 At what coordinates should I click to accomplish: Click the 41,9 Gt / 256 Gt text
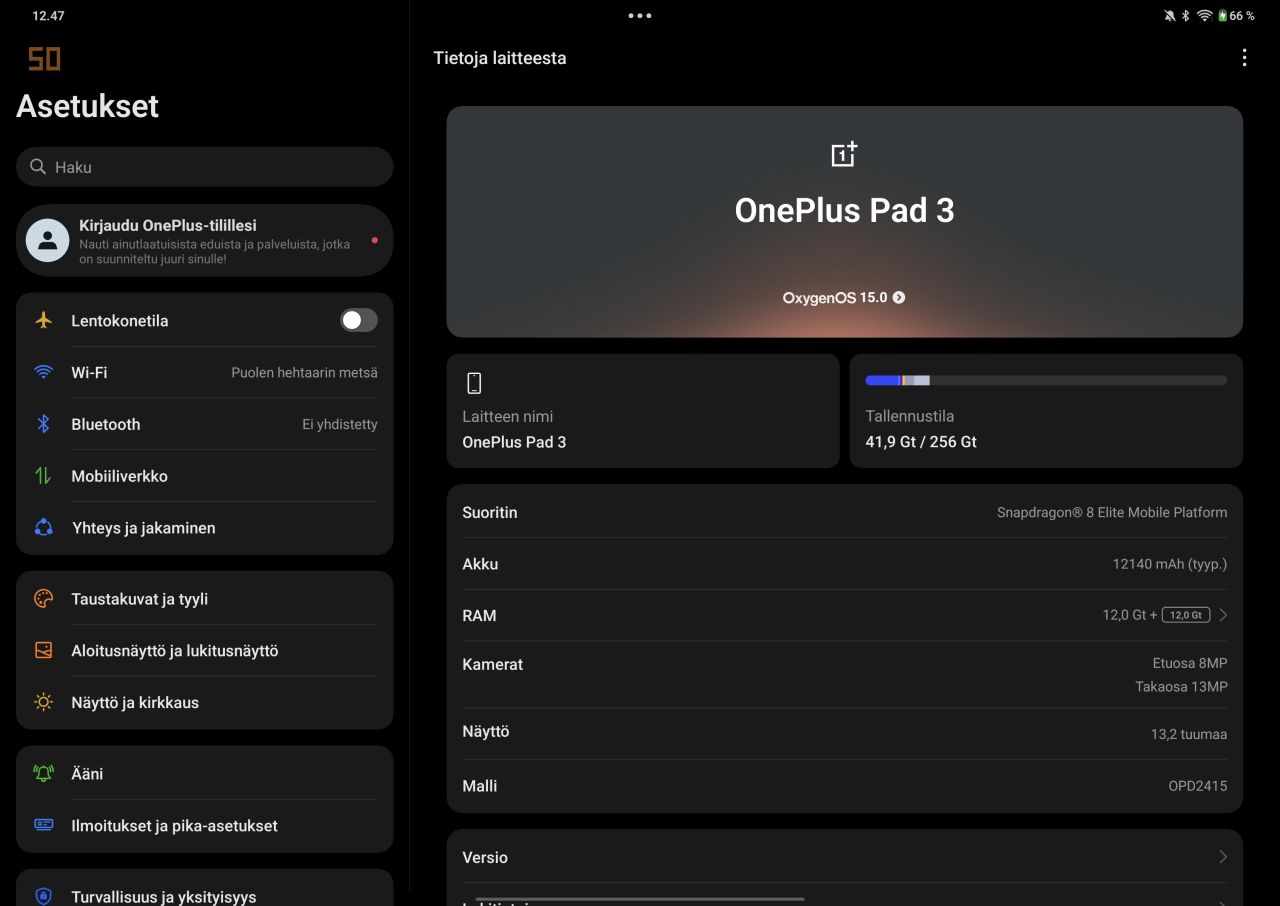[x=921, y=442]
